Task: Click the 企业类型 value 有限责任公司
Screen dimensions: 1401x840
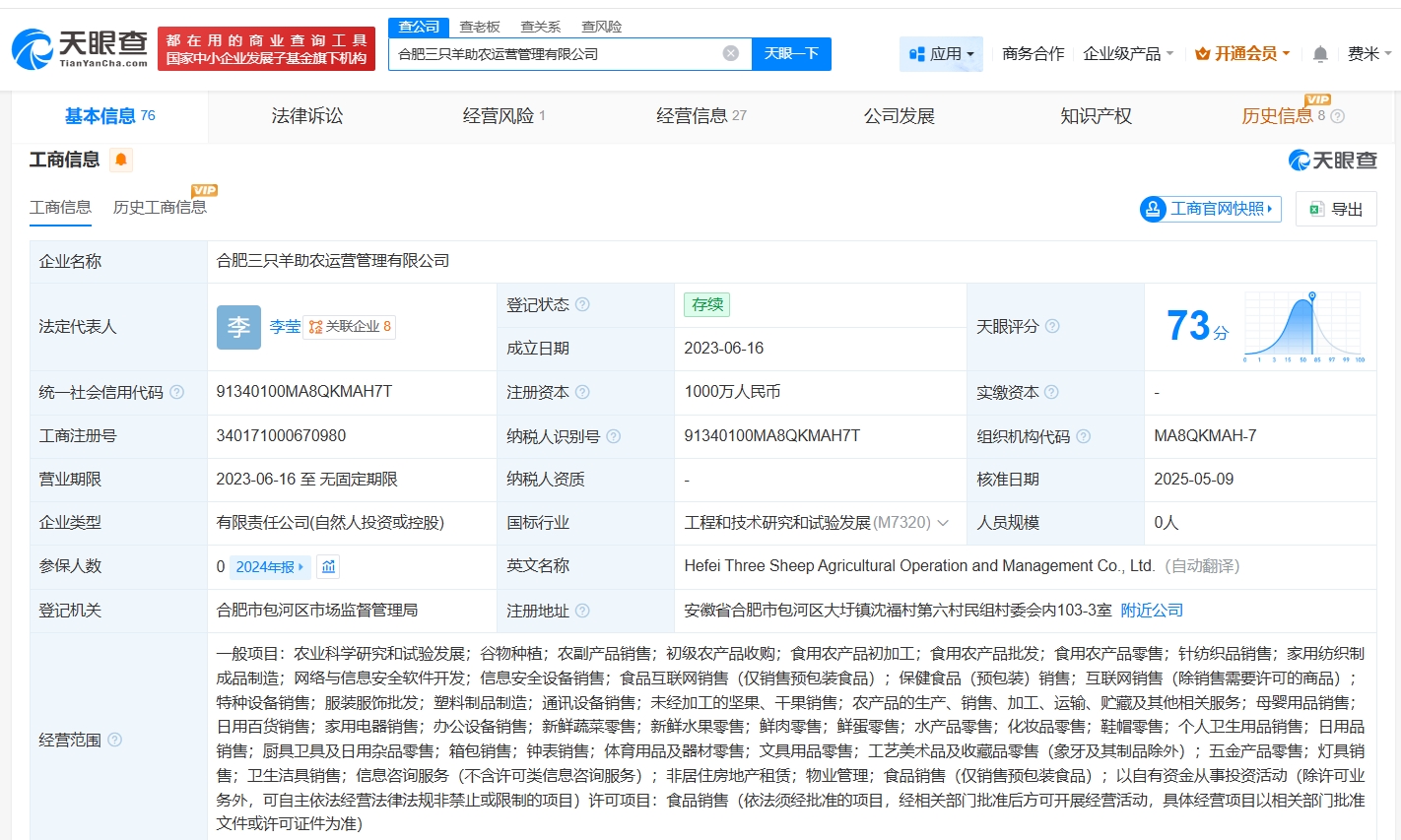Action: [331, 523]
